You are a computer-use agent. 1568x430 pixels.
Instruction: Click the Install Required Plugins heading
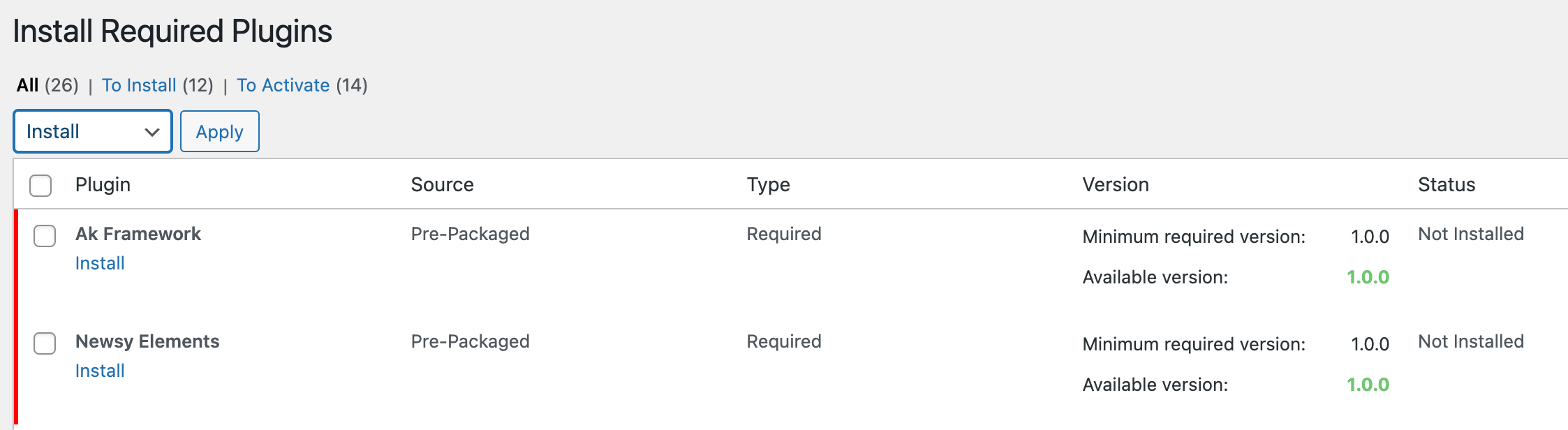pos(173,31)
